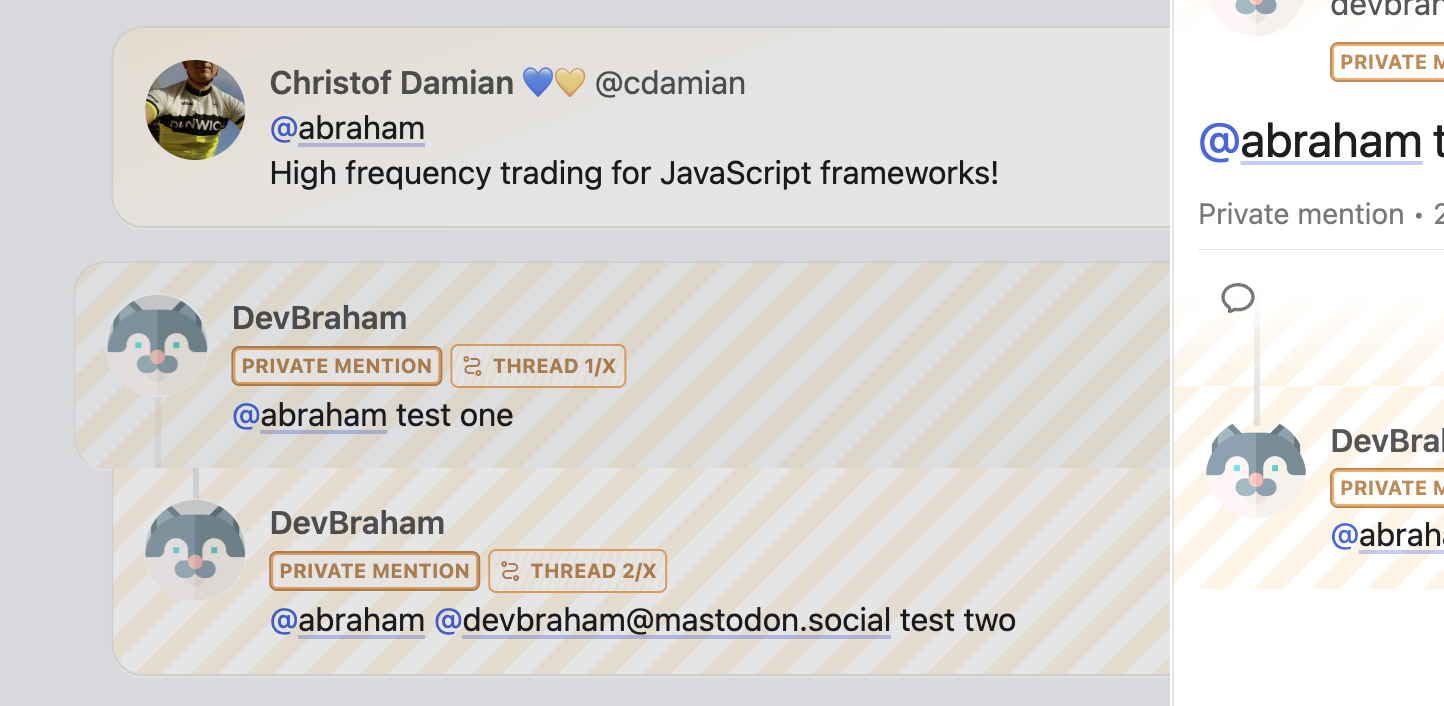Click the thread icon in Thread 2/X badge

point(511,571)
